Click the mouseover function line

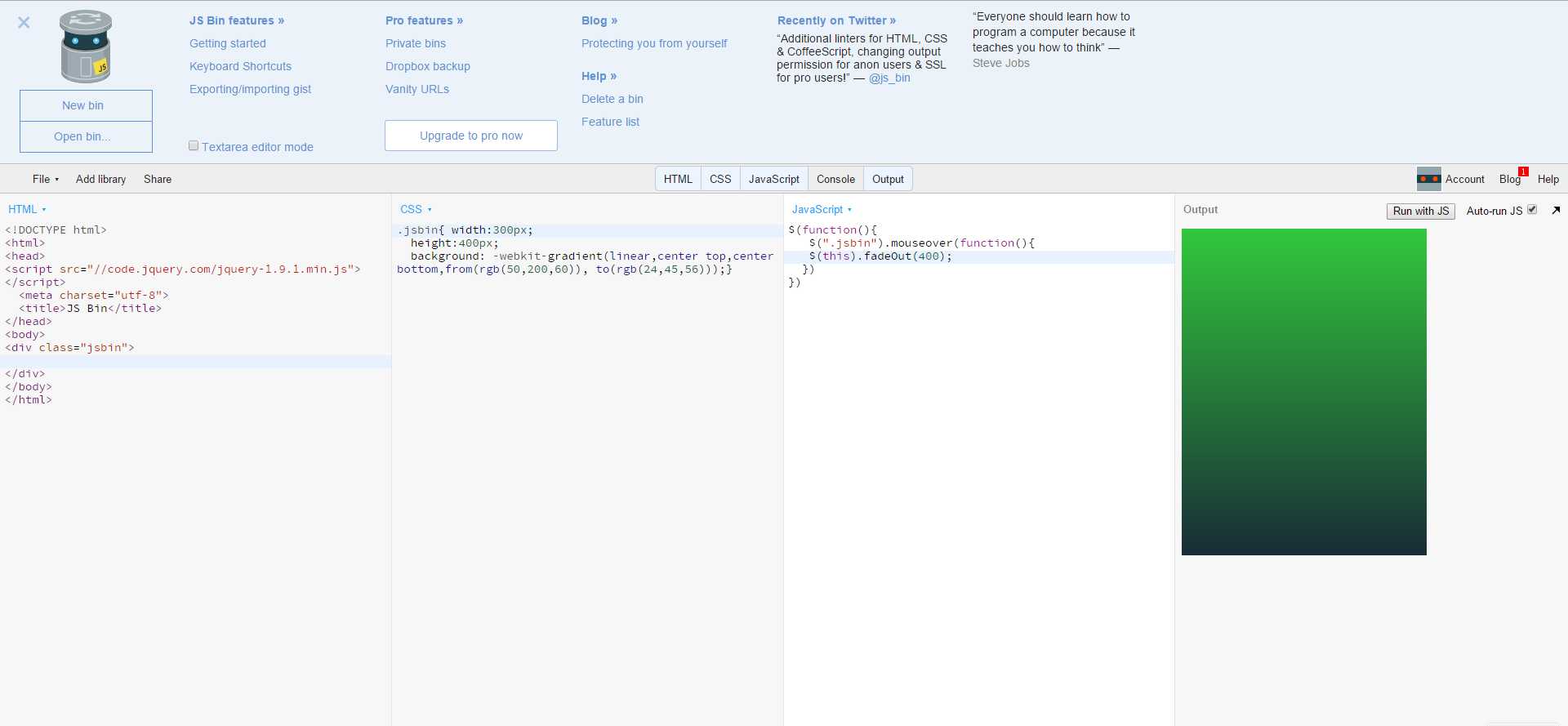(922, 243)
